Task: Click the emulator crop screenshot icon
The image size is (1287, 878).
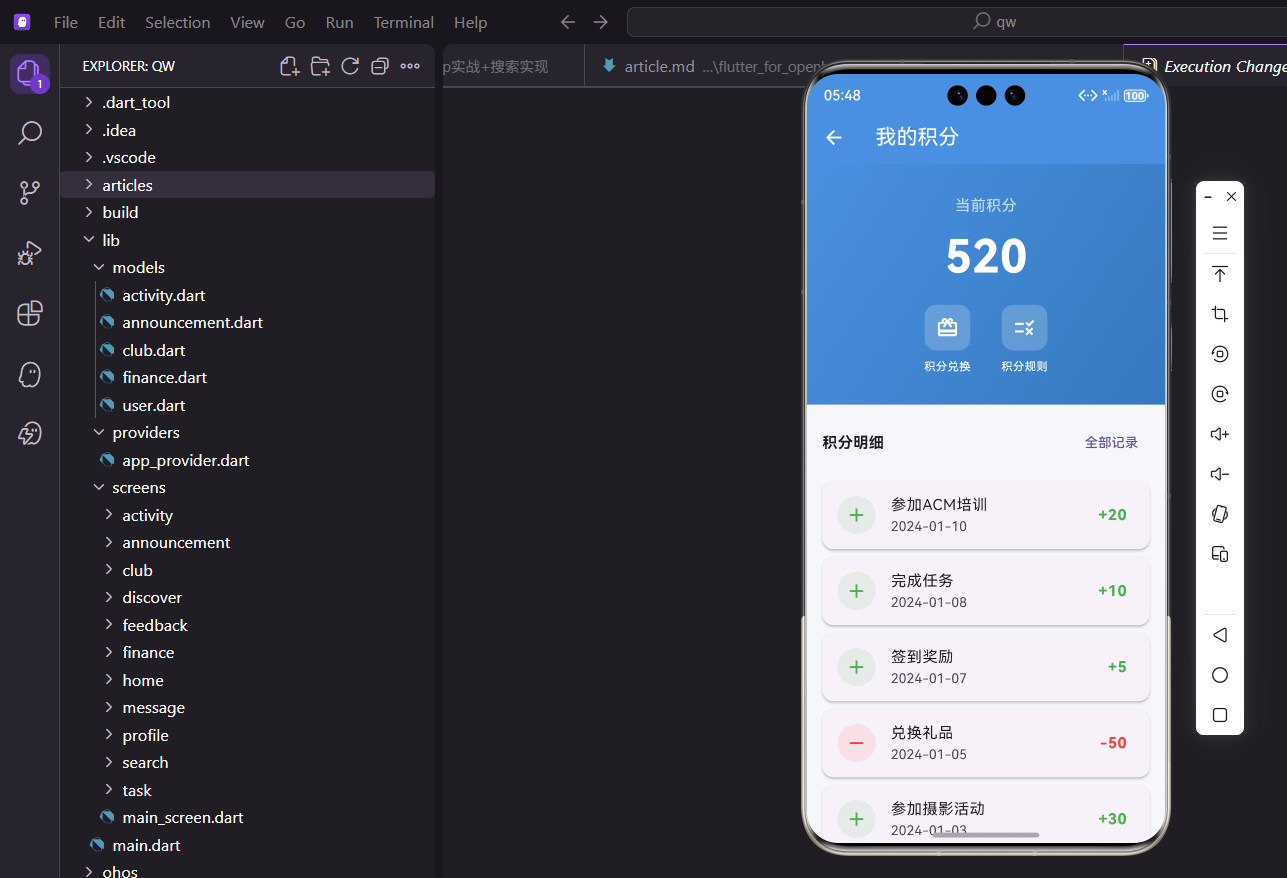Action: coord(1220,314)
